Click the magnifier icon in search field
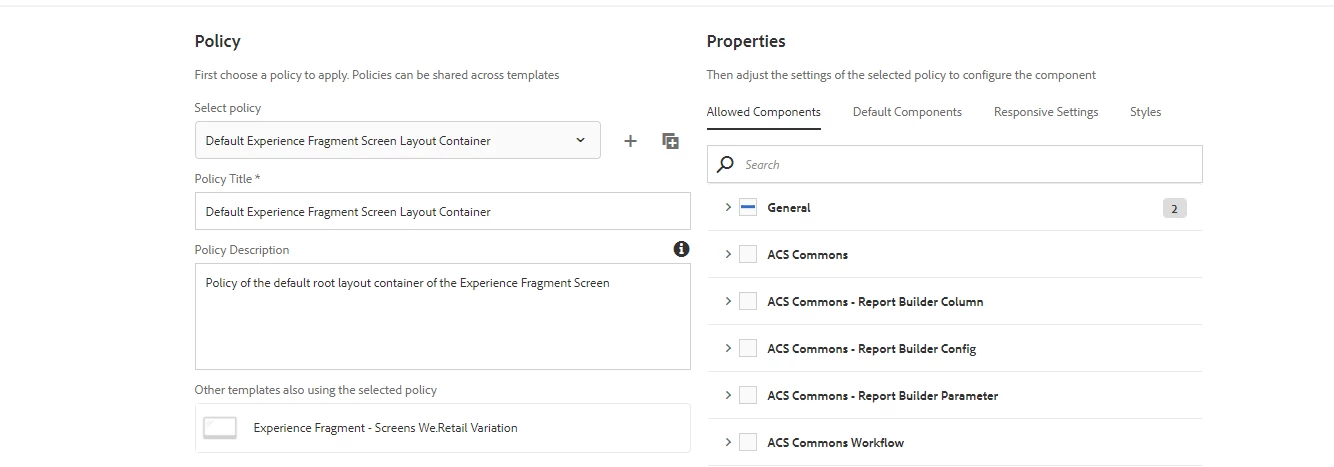Screen dimensions: 1334x467 coord(726,164)
